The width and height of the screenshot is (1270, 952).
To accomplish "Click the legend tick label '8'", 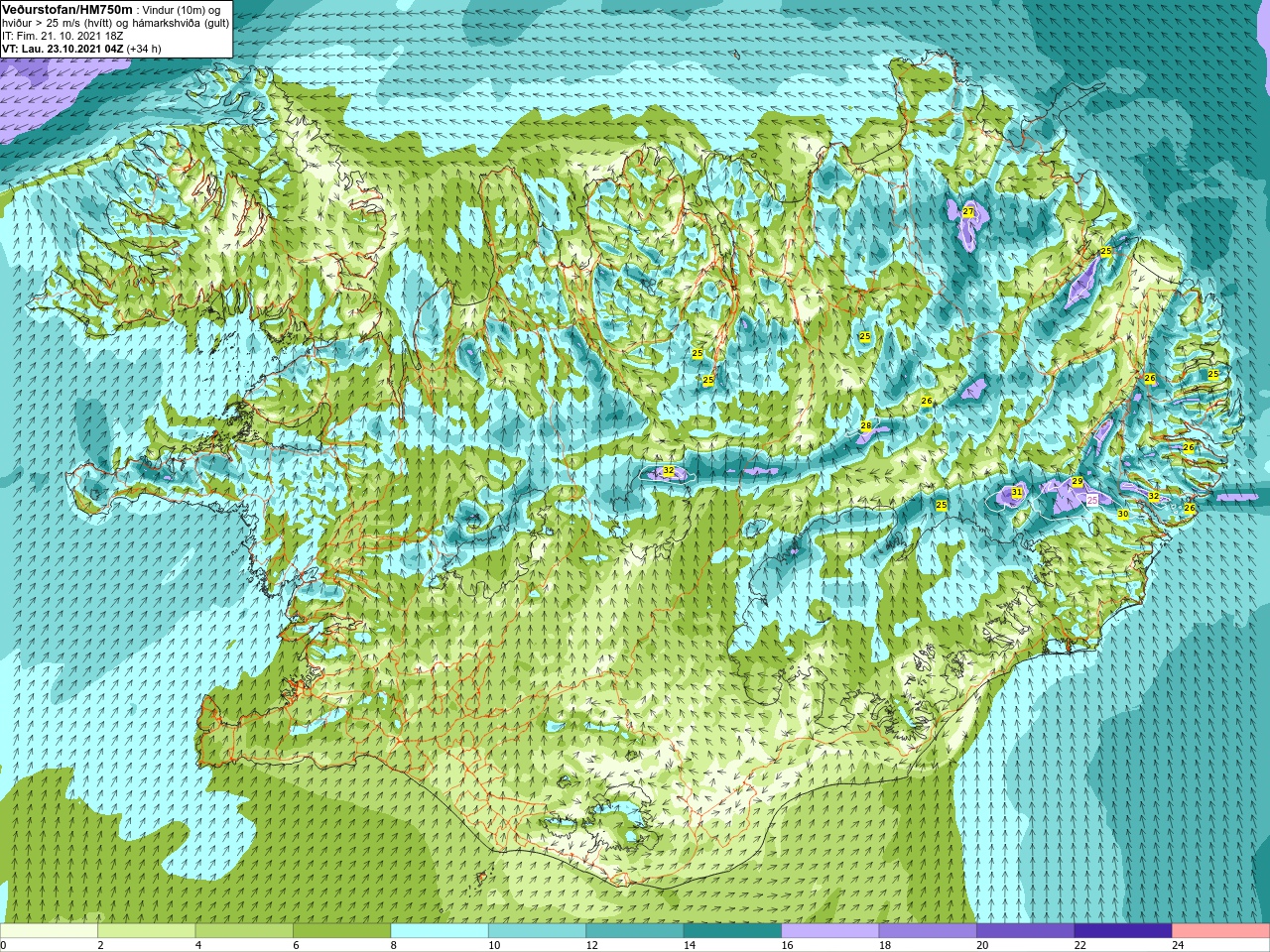I will click(394, 945).
